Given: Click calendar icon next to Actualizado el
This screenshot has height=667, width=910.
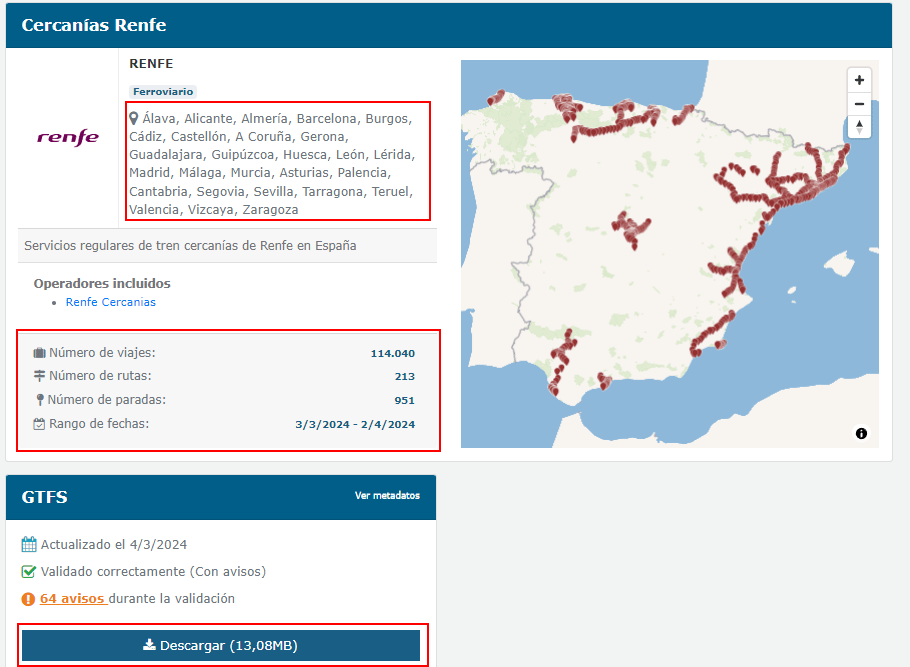Looking at the screenshot, I should pos(28,545).
